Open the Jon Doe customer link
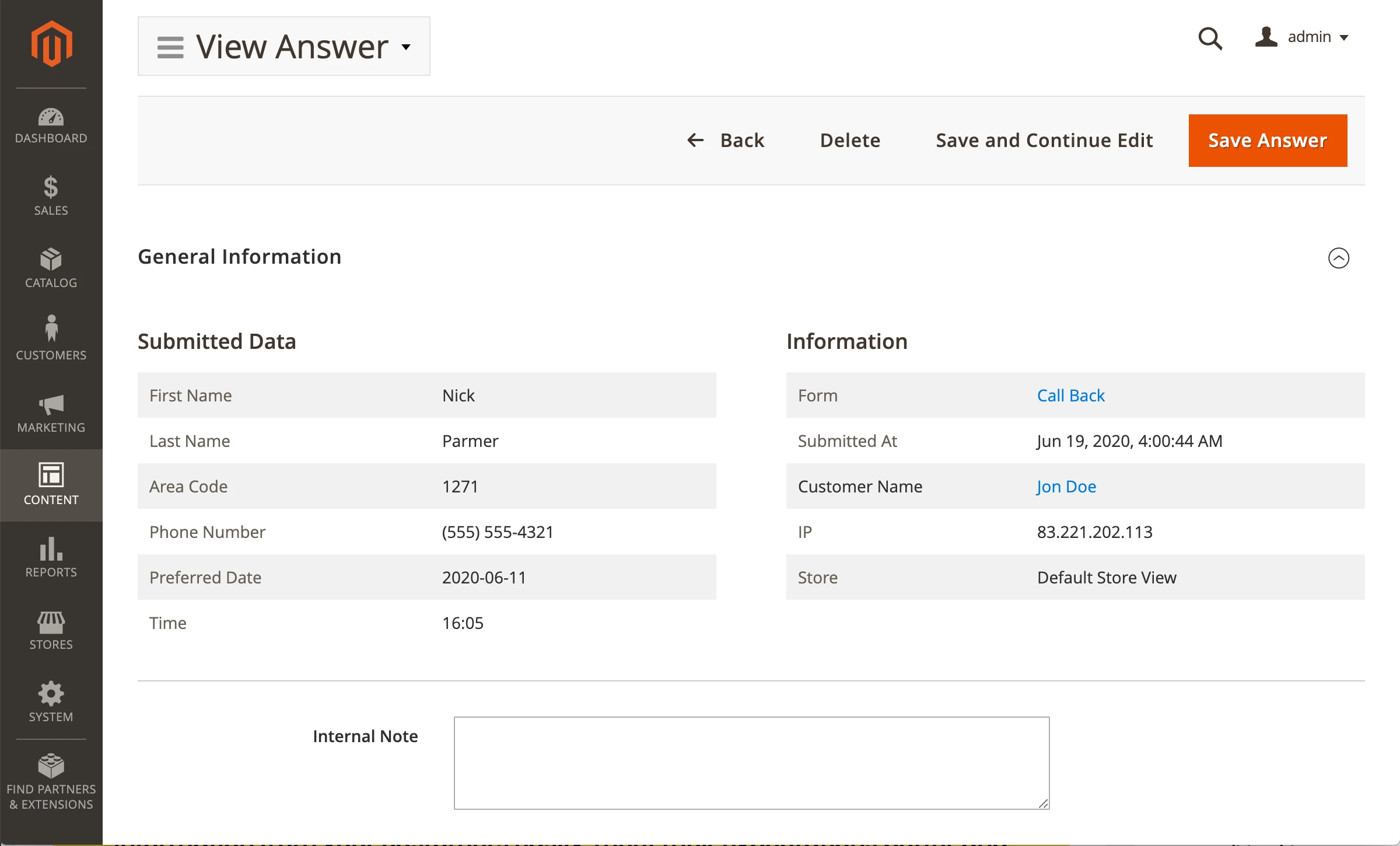The height and width of the screenshot is (846, 1400). click(1066, 487)
